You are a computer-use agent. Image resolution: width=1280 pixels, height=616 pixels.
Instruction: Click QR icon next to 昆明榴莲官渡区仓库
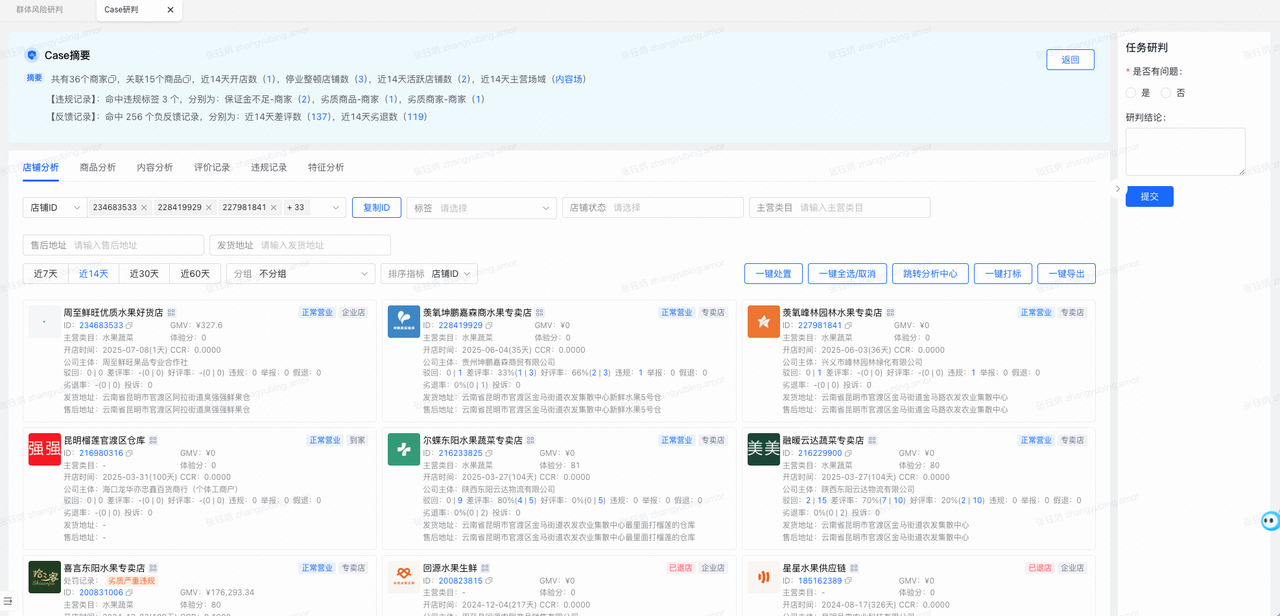pos(154,440)
